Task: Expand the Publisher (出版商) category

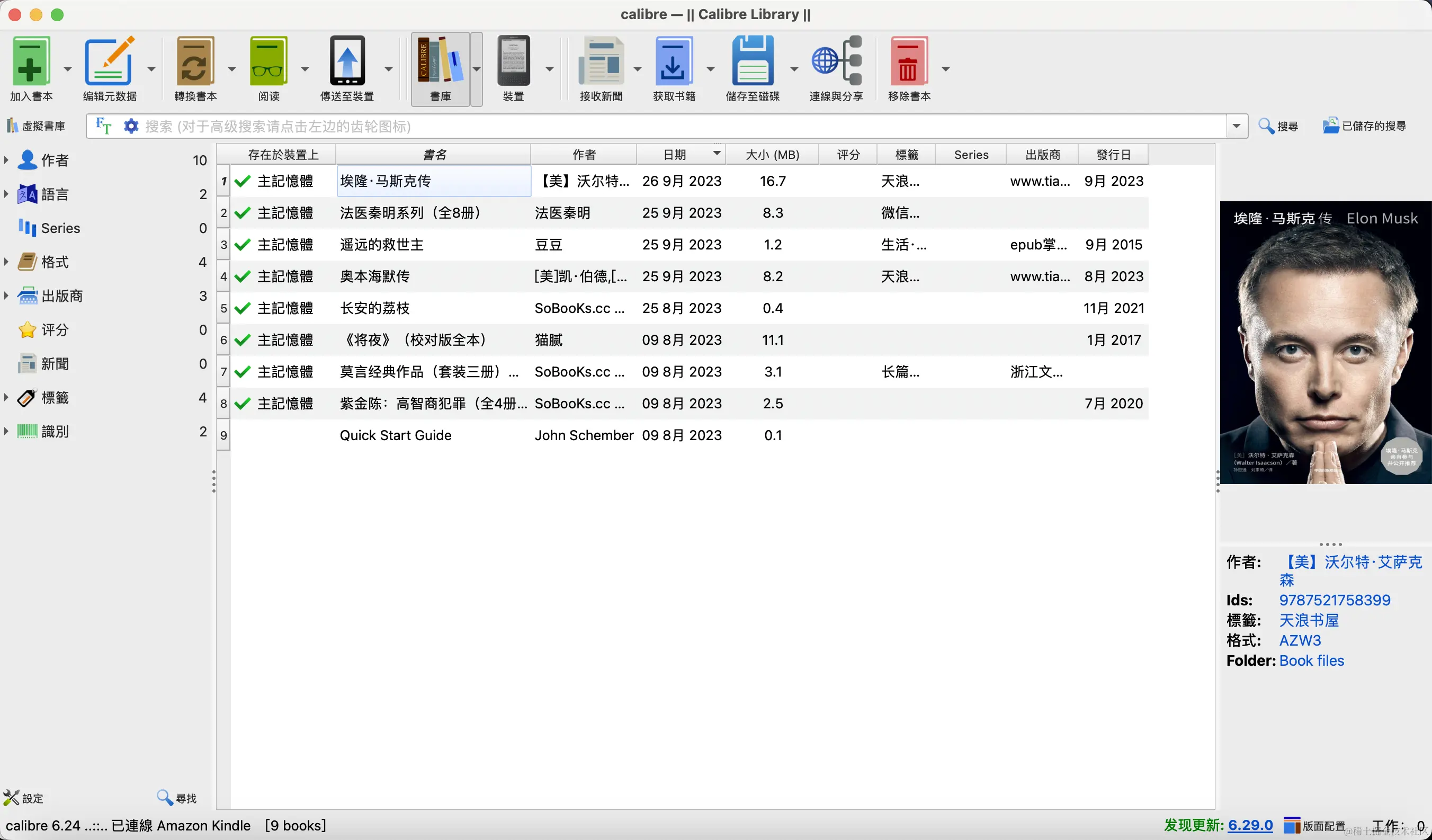Action: coord(6,296)
